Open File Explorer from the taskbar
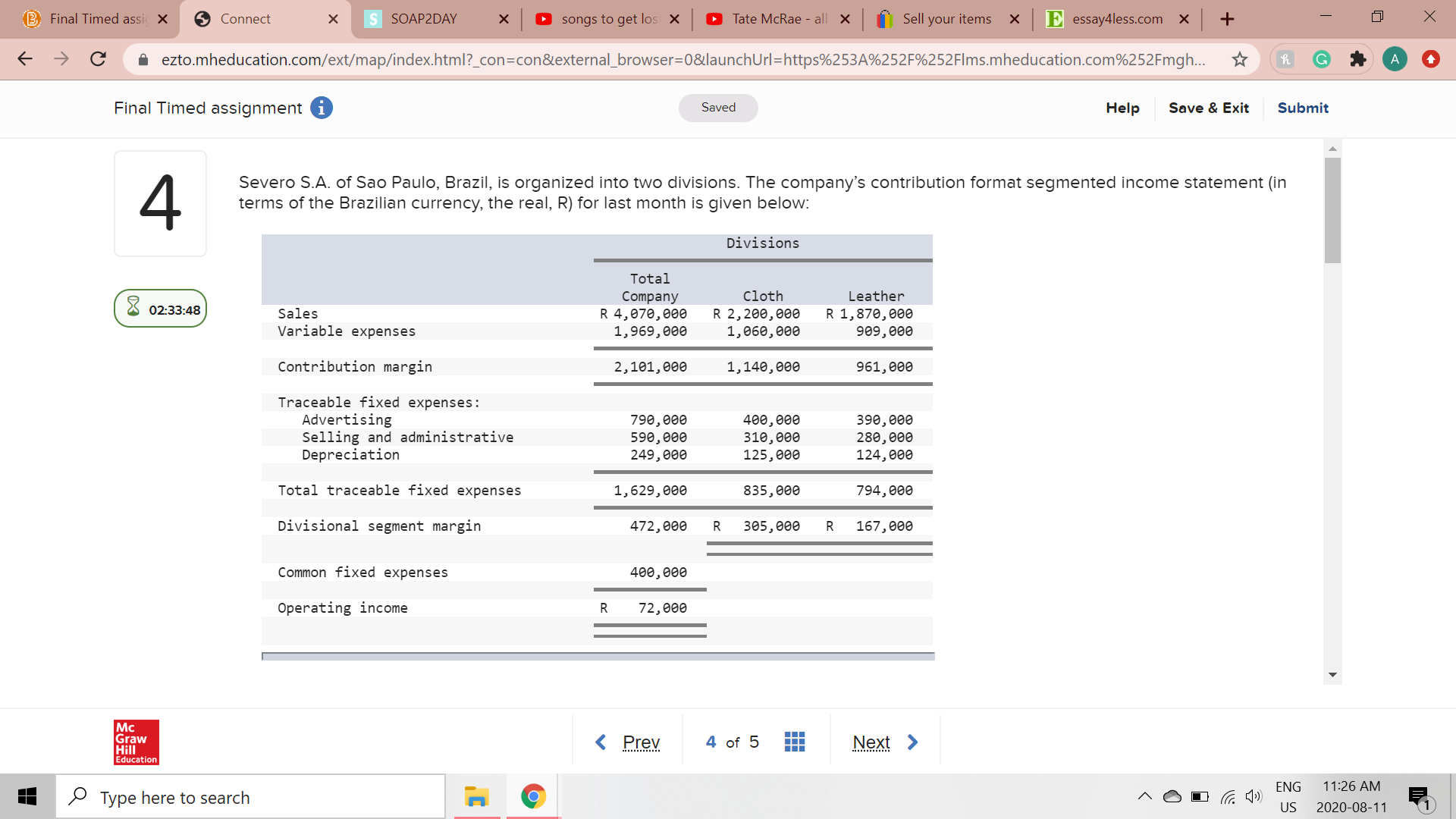 coord(476,797)
